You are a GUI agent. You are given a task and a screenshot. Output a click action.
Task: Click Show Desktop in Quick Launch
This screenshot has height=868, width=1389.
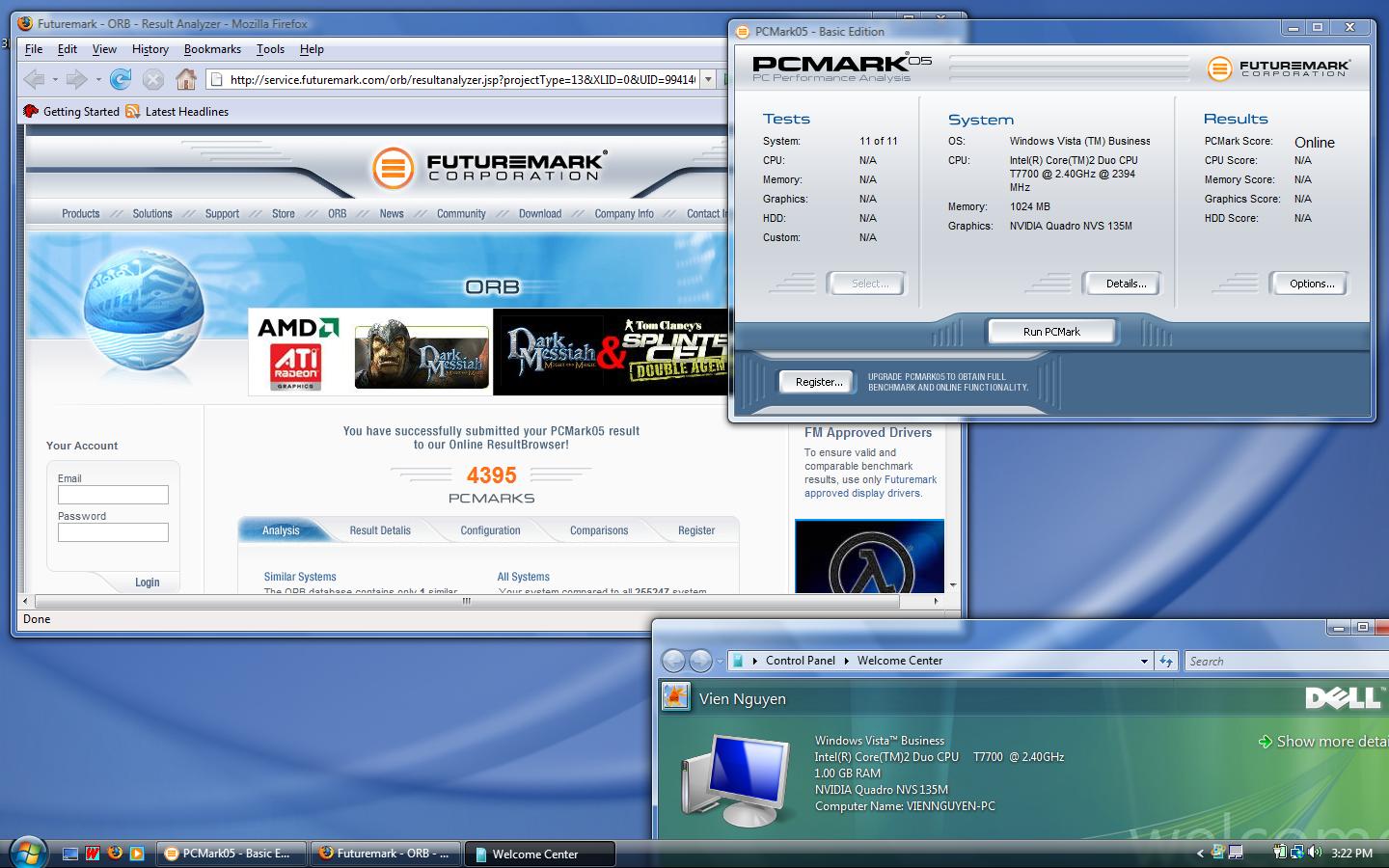pyautogui.click(x=70, y=854)
